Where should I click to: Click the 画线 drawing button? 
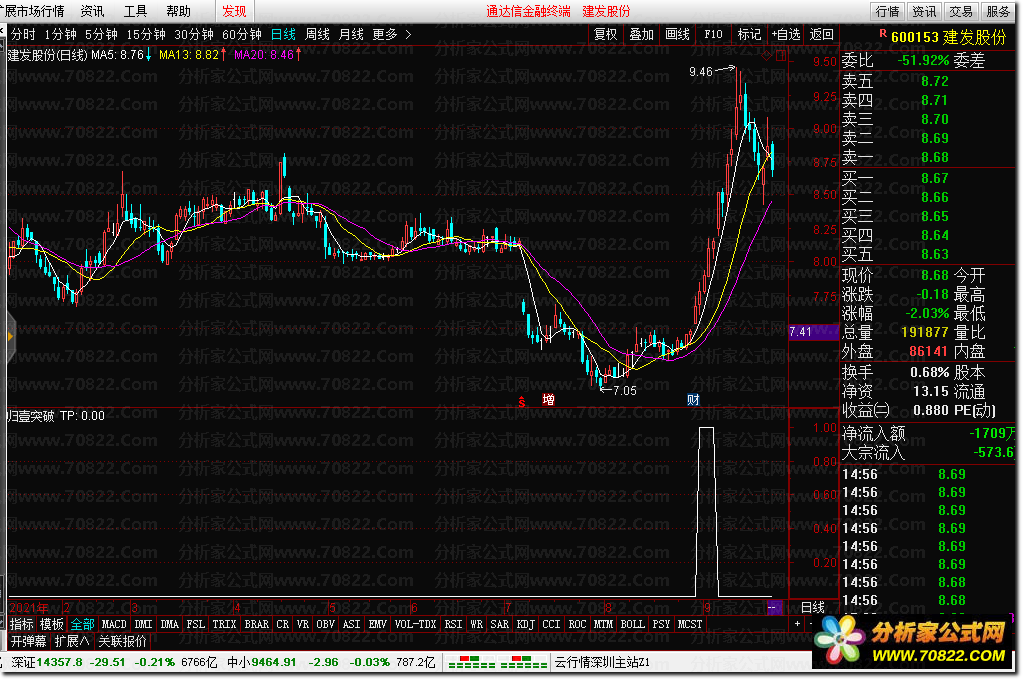click(x=677, y=35)
